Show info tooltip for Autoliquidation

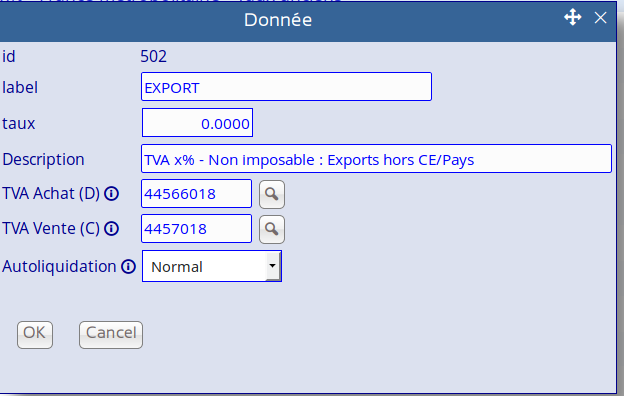128,267
